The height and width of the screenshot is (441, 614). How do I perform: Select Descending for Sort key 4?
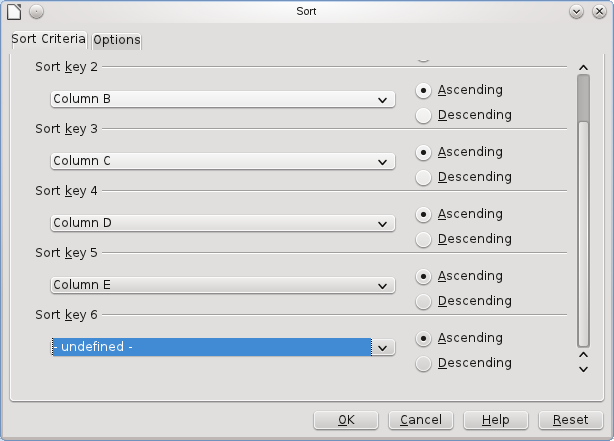(x=424, y=239)
